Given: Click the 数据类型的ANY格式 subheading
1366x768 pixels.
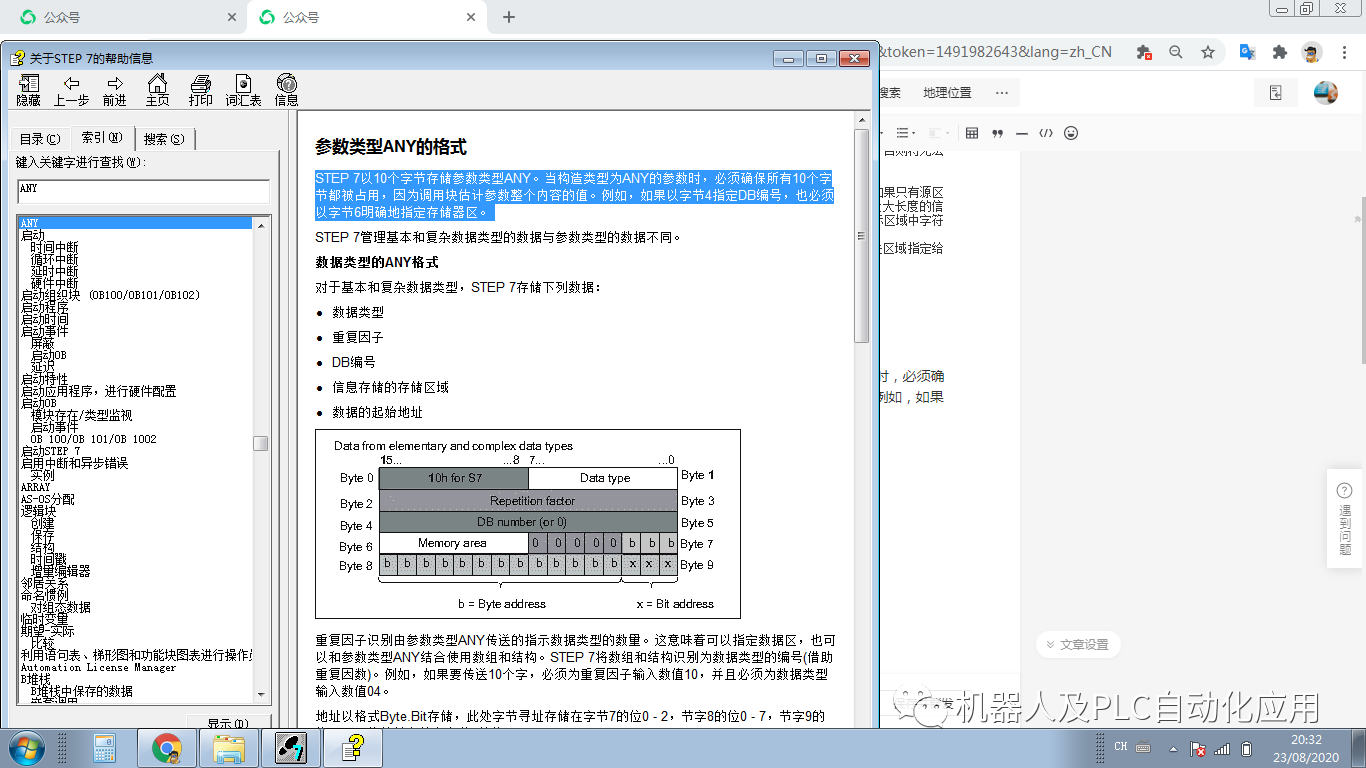Looking at the screenshot, I should [377, 262].
